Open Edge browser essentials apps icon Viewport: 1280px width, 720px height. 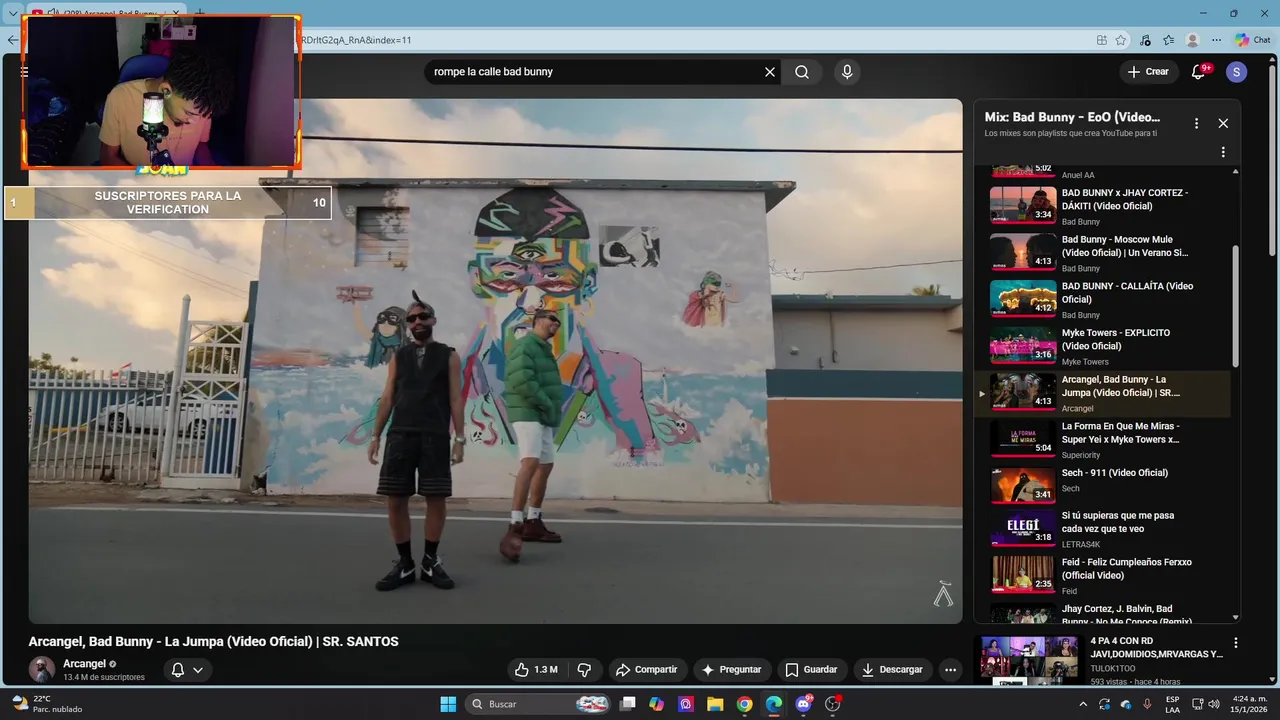[1101, 40]
